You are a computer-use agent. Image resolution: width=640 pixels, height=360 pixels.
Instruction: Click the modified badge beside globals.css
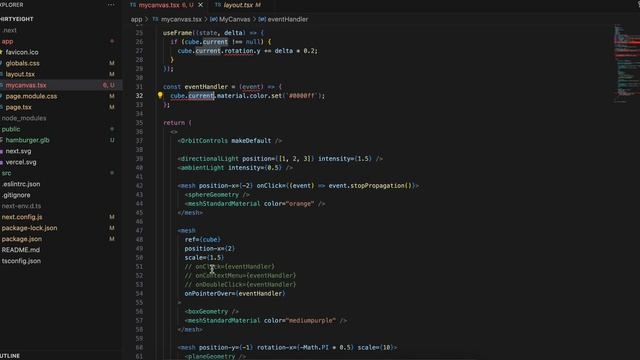[111, 63]
